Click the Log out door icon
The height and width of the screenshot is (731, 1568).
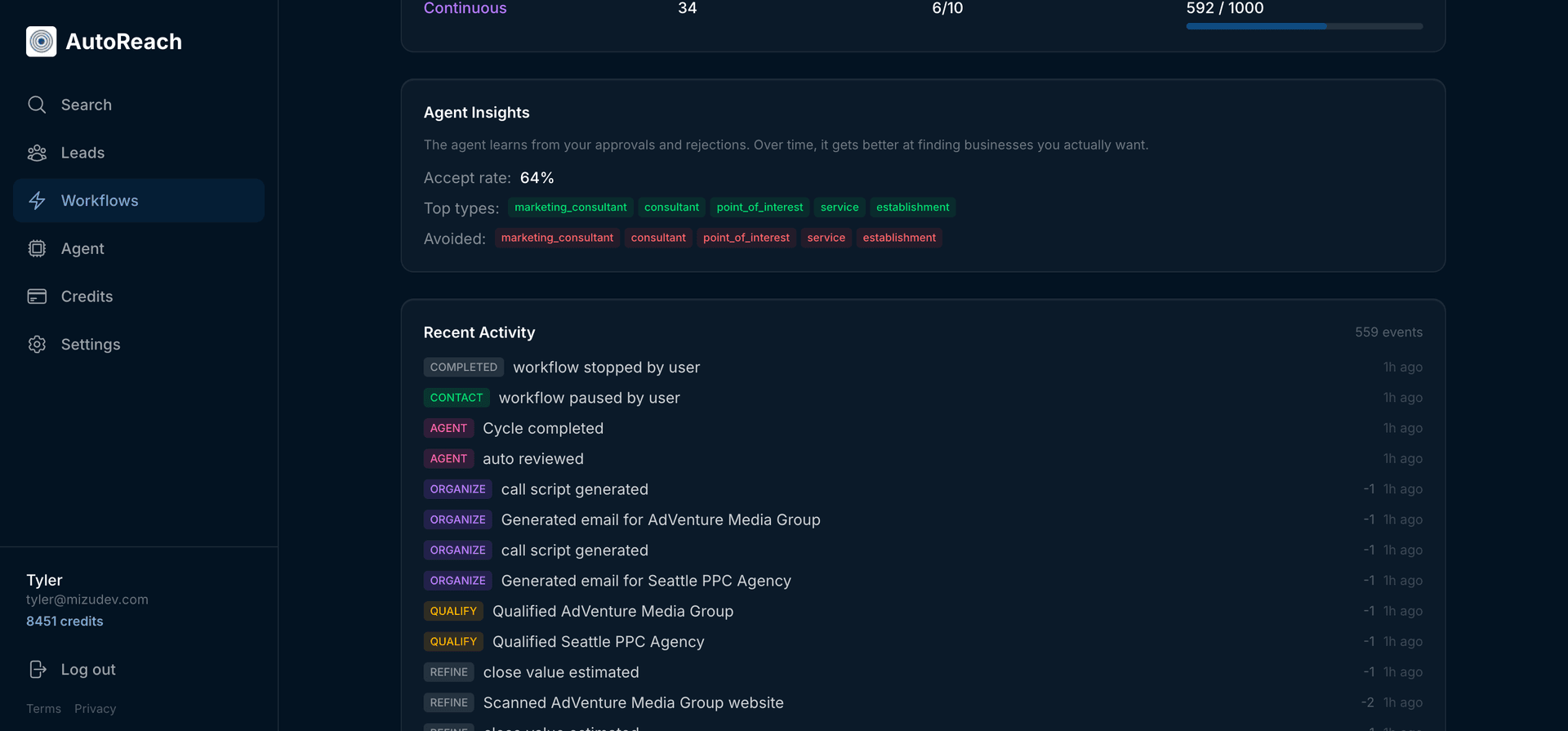point(37,670)
